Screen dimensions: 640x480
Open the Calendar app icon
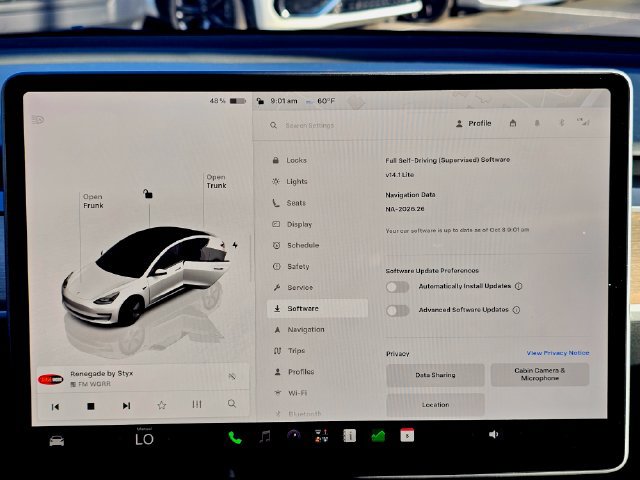tap(407, 435)
